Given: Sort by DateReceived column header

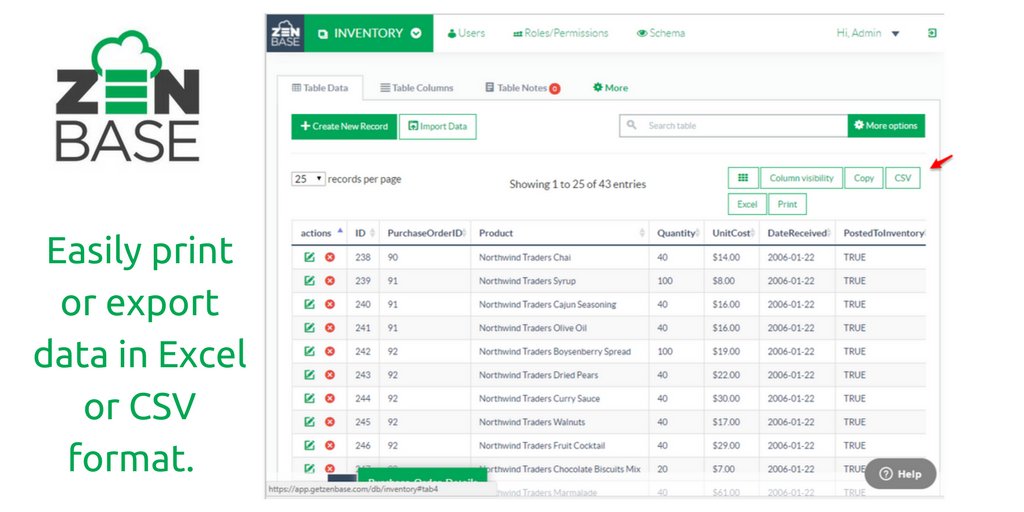Looking at the screenshot, I should coord(797,233).
